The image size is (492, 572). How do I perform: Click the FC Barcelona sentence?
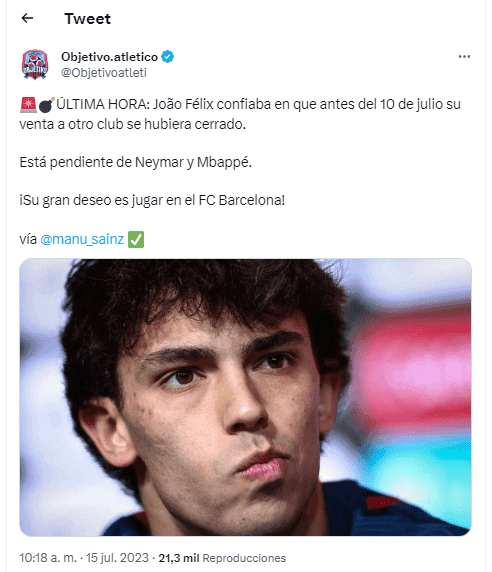(x=152, y=200)
